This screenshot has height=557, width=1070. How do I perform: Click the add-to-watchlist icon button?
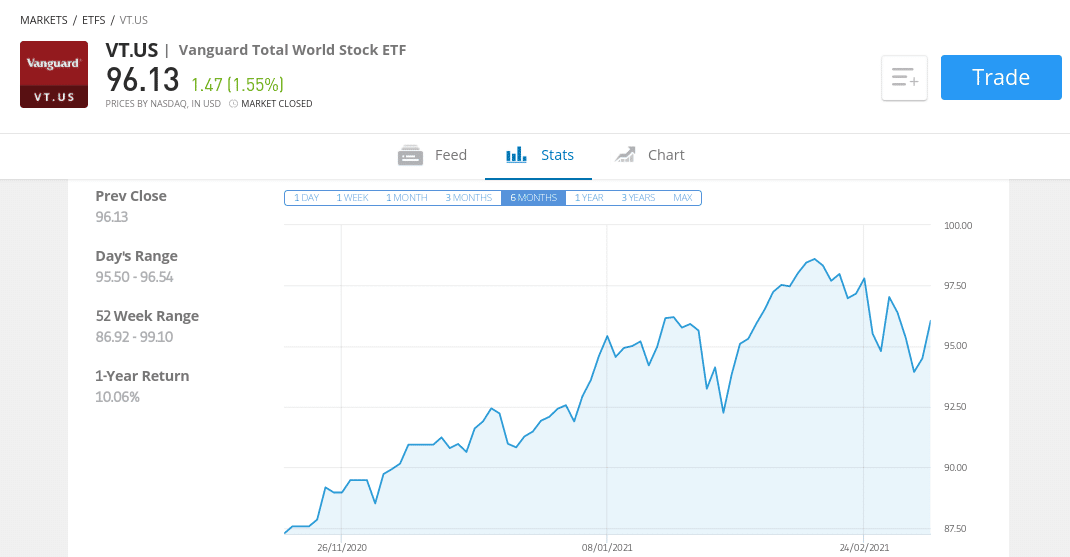(x=904, y=78)
